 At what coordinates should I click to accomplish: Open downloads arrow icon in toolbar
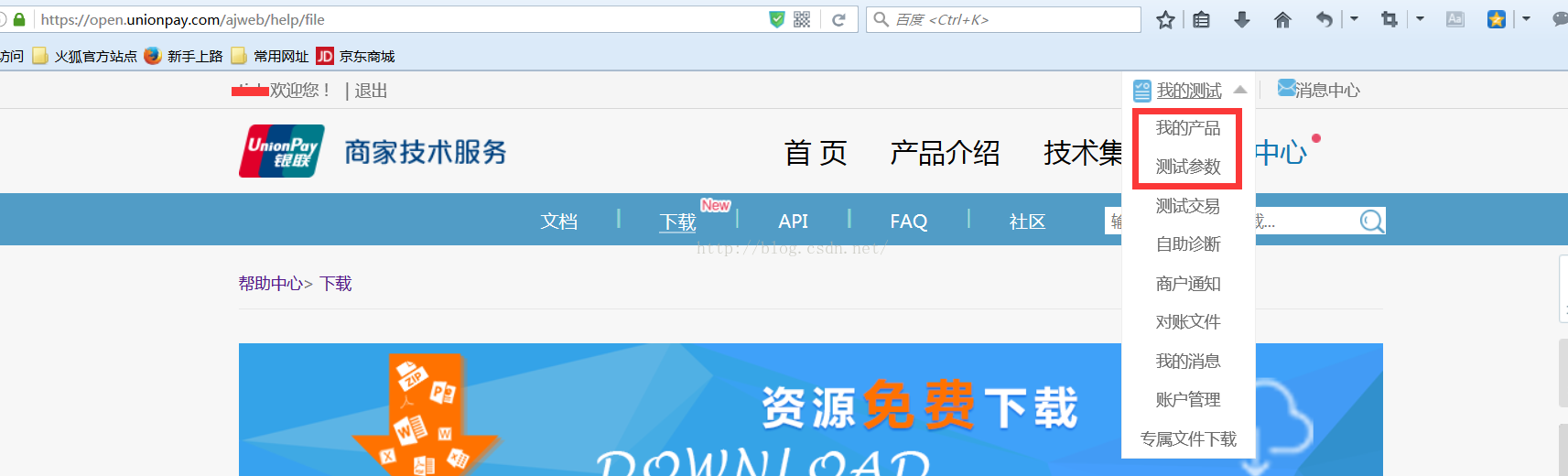pyautogui.click(x=1242, y=19)
